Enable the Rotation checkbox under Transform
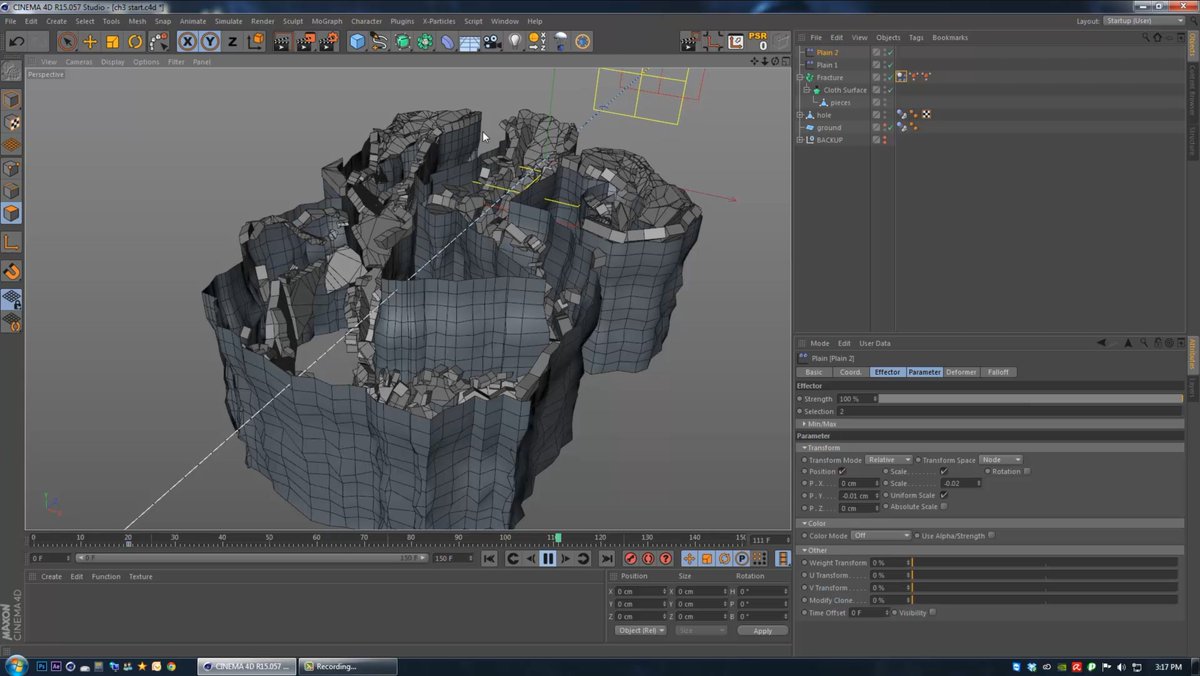This screenshot has height=676, width=1200. point(1027,471)
